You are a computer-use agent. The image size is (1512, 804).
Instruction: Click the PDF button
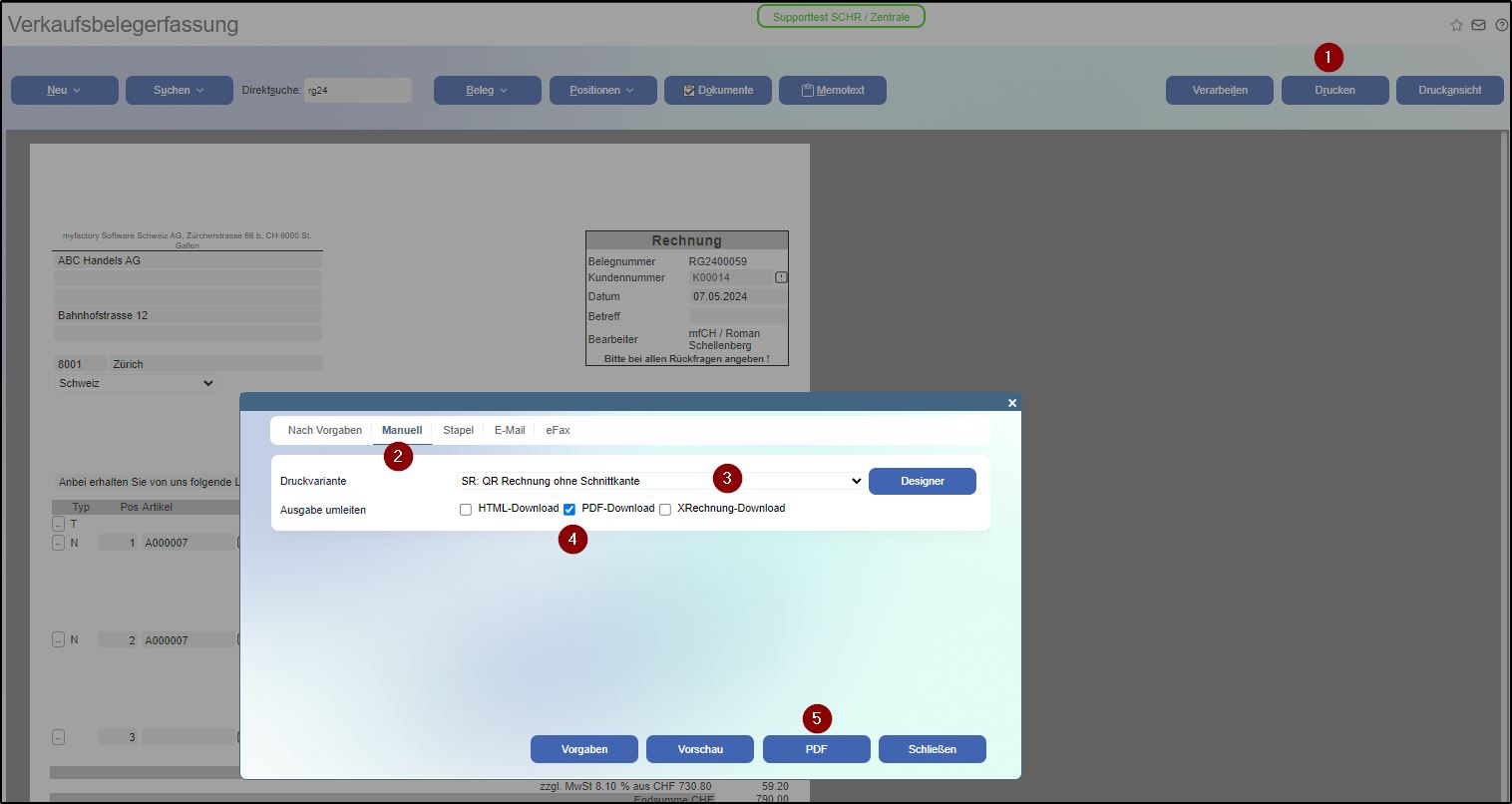click(817, 749)
